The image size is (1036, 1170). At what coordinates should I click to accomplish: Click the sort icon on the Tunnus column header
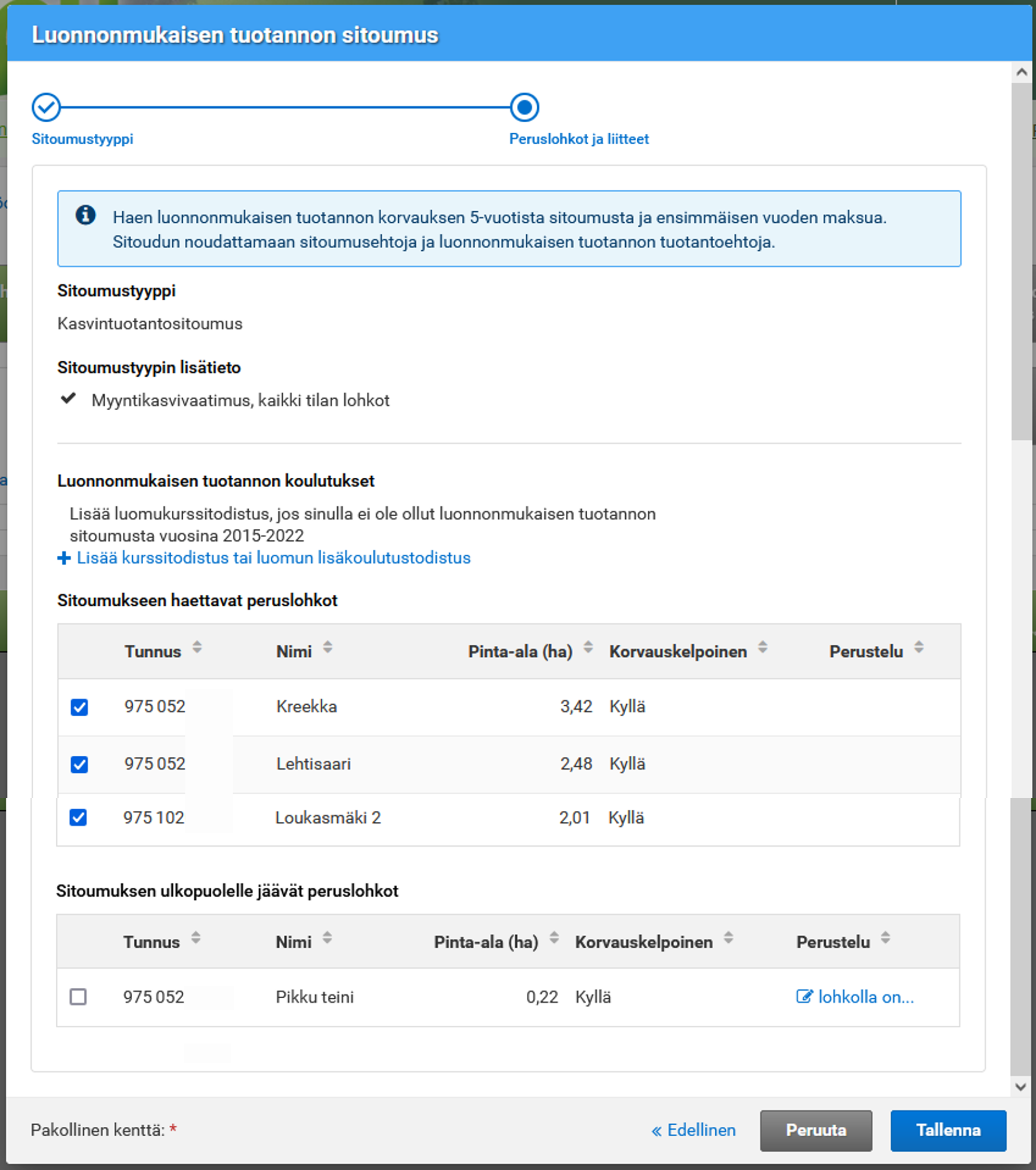coord(198,650)
